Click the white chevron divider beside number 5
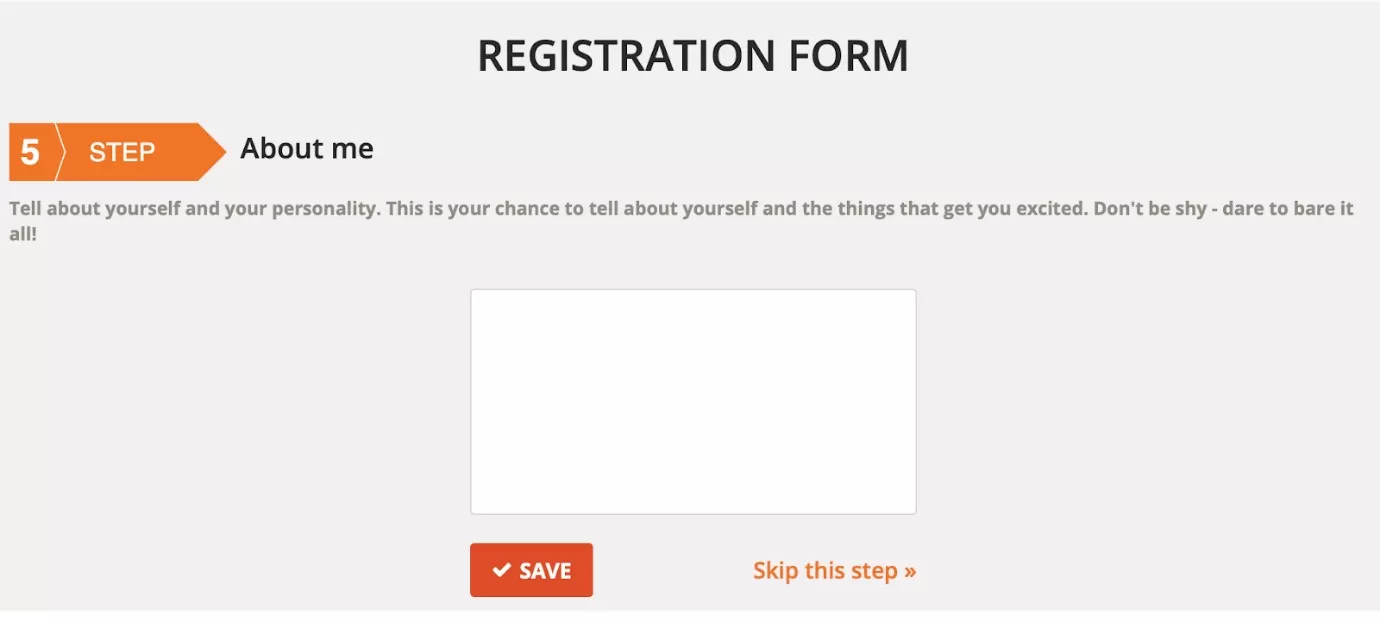Image resolution: width=1380 pixels, height=621 pixels. (59, 152)
